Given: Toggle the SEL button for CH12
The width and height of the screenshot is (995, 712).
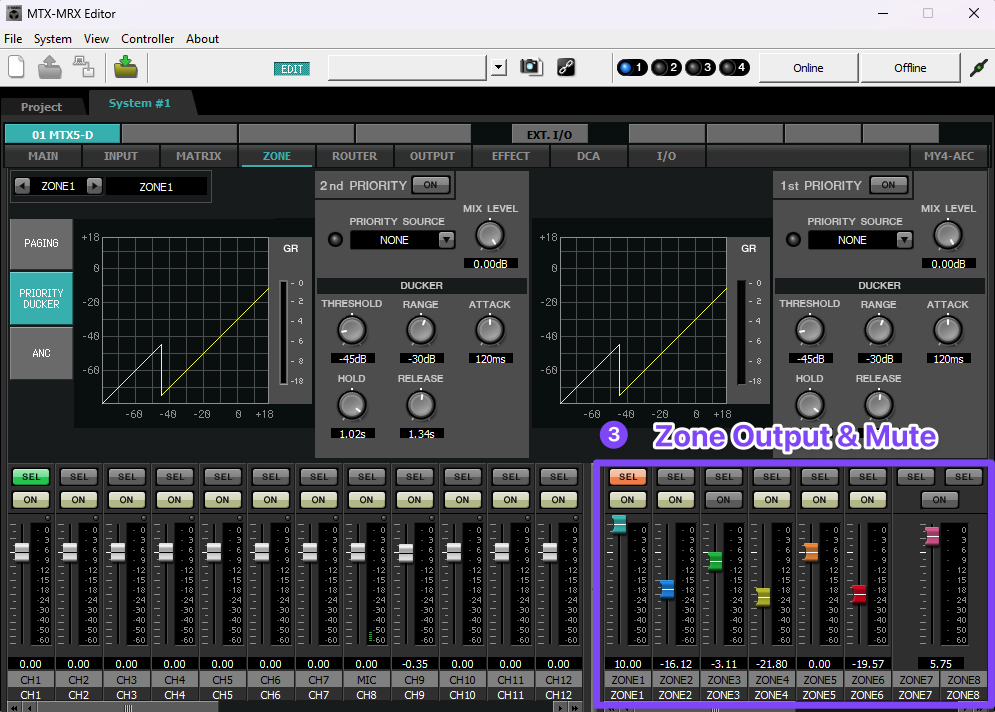Looking at the screenshot, I should click(x=558, y=477).
